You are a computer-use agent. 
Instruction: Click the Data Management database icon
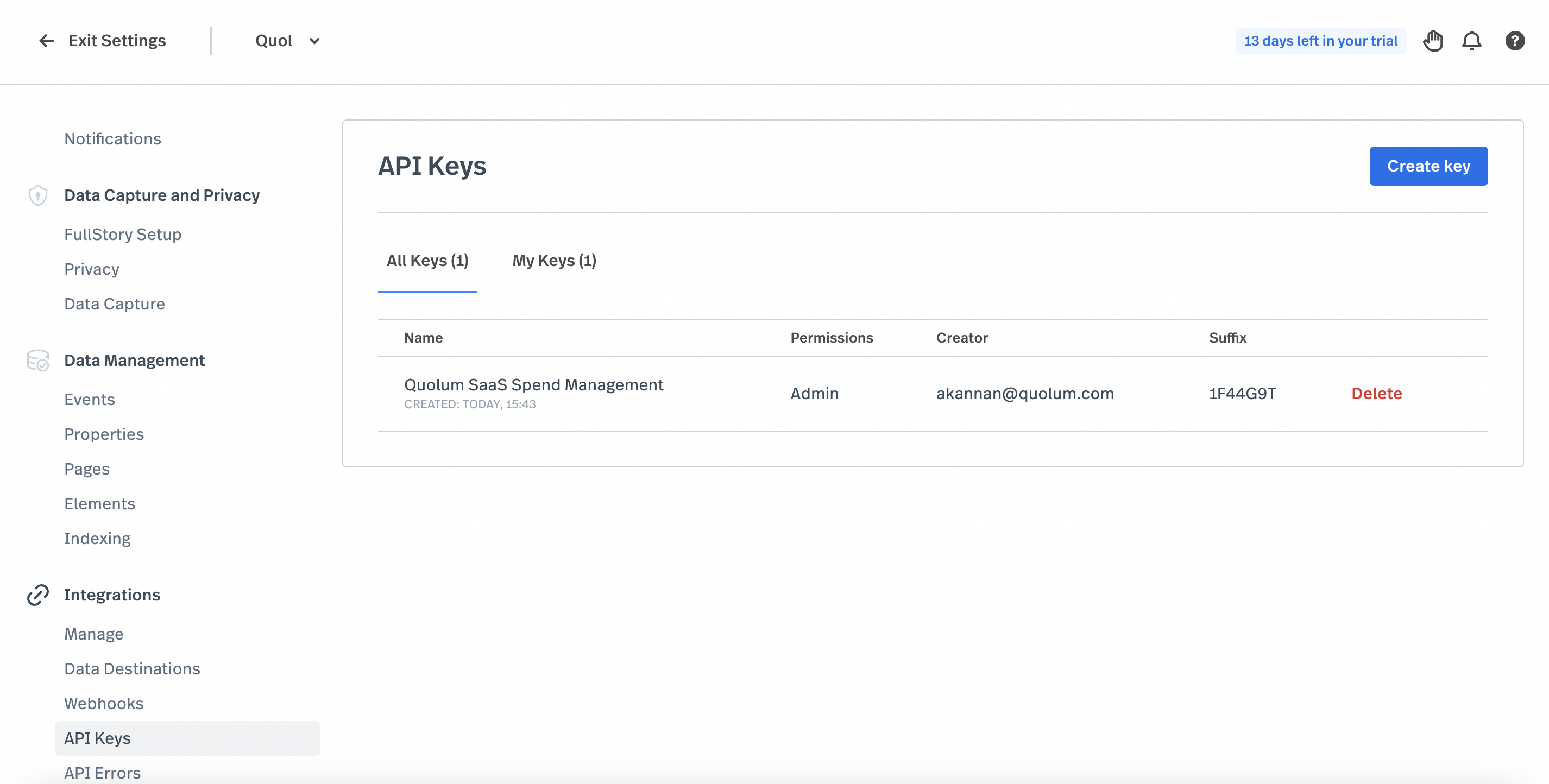(38, 360)
